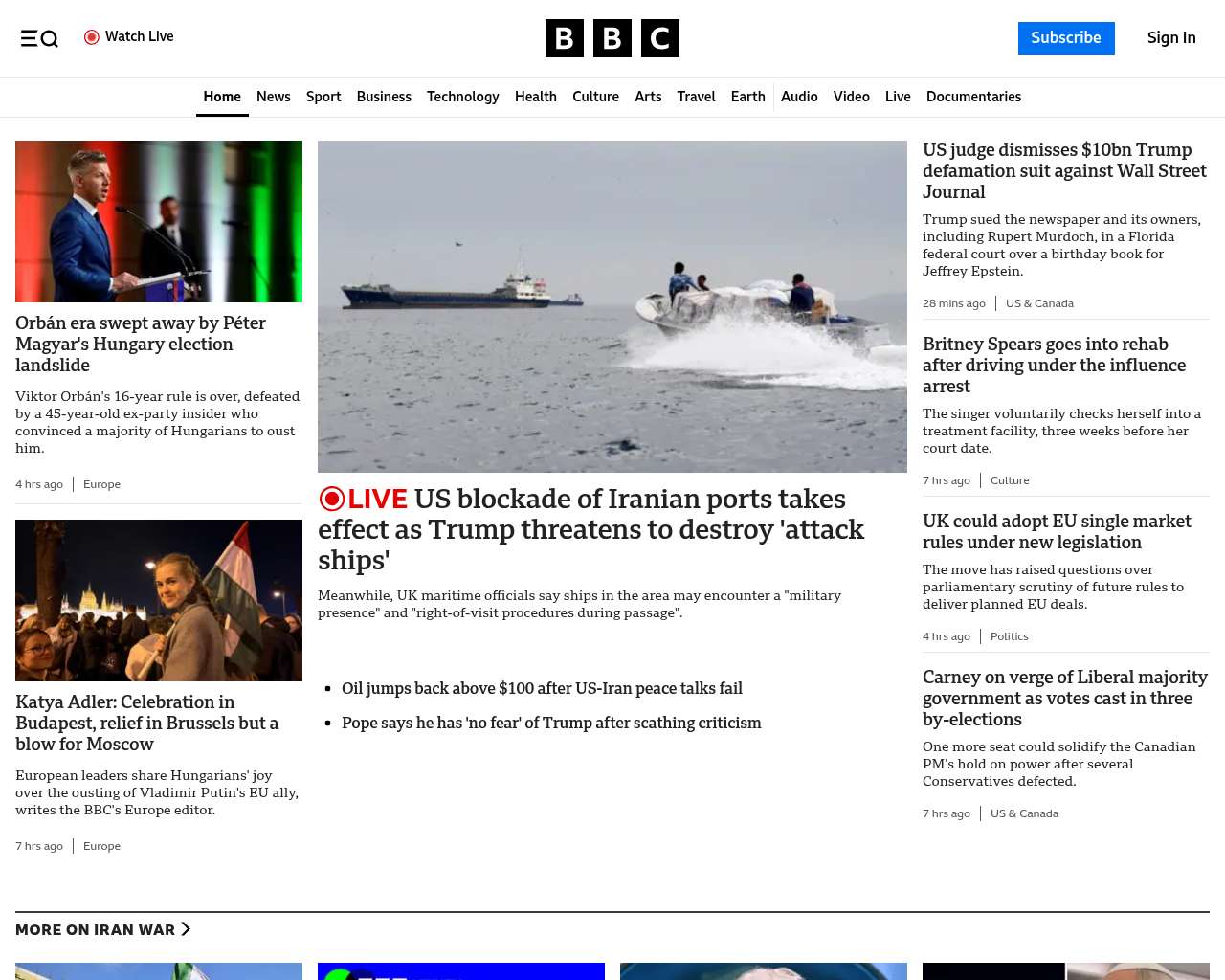Open the speedboat blockade lead image
The image size is (1225, 980).
click(612, 306)
